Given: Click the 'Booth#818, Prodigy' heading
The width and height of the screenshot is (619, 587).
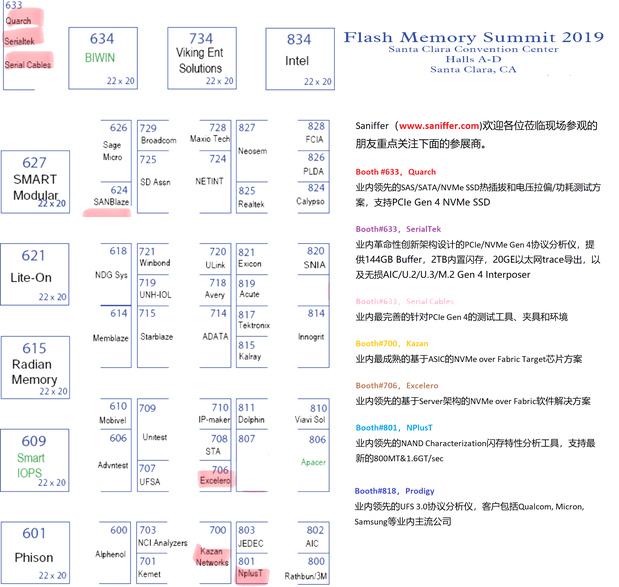Looking at the screenshot, I should pos(394,491).
